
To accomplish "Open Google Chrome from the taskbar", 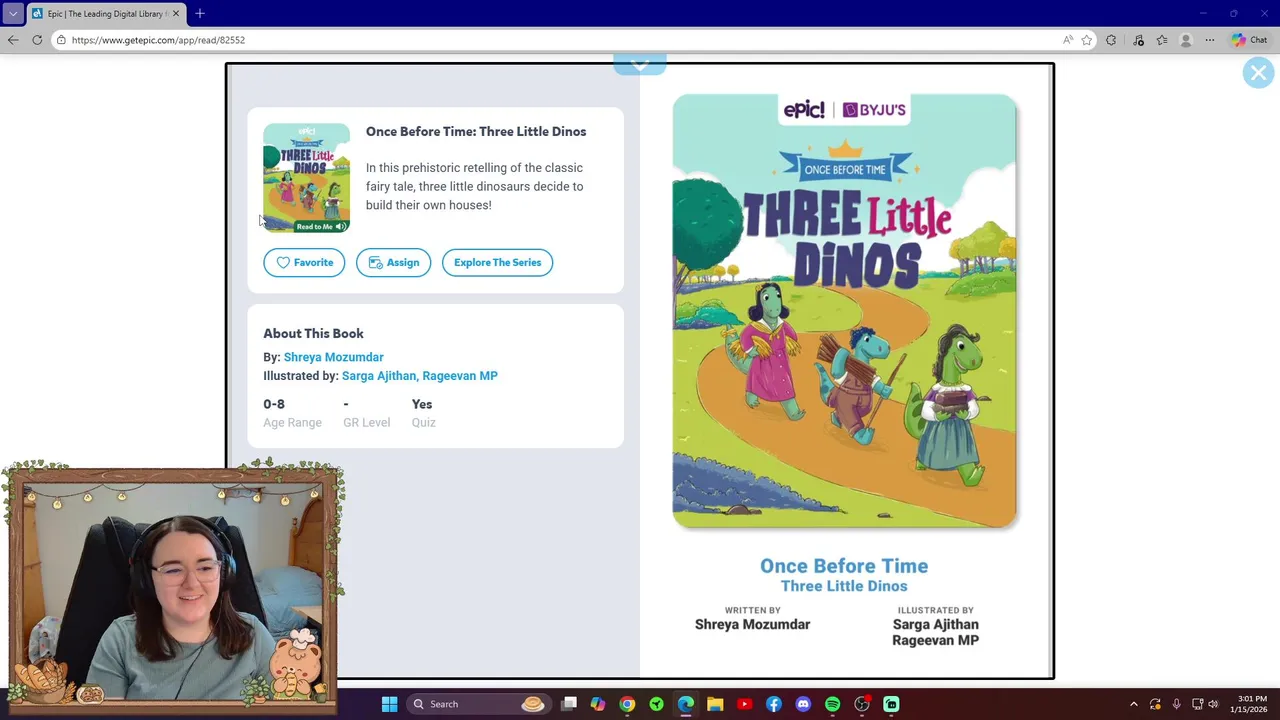I will [x=627, y=704].
